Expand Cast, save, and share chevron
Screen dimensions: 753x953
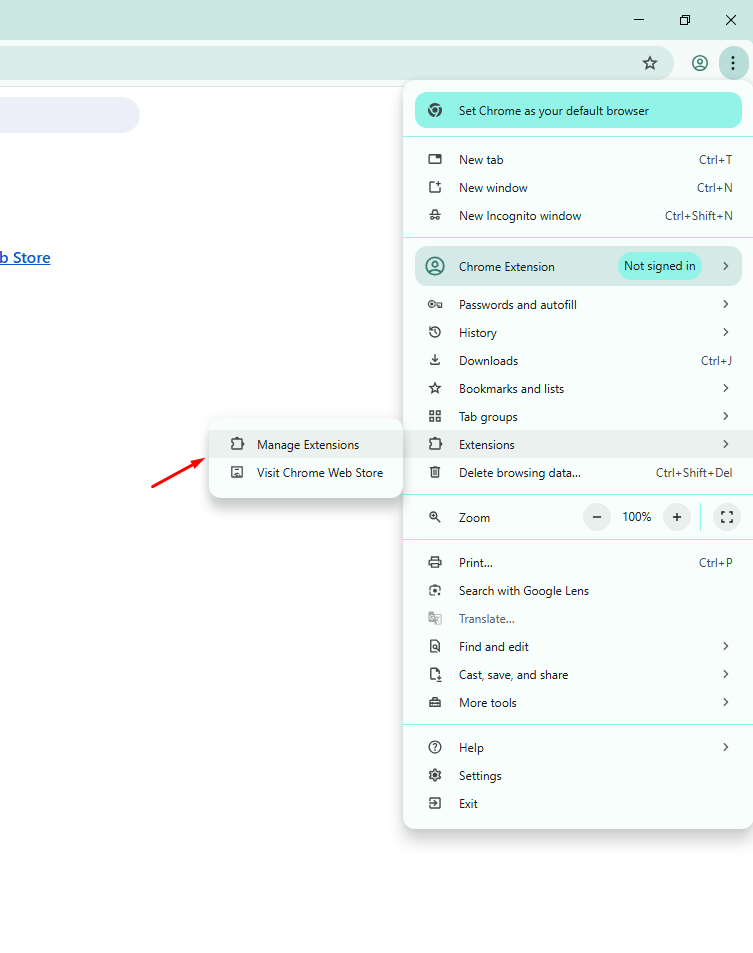(x=726, y=674)
